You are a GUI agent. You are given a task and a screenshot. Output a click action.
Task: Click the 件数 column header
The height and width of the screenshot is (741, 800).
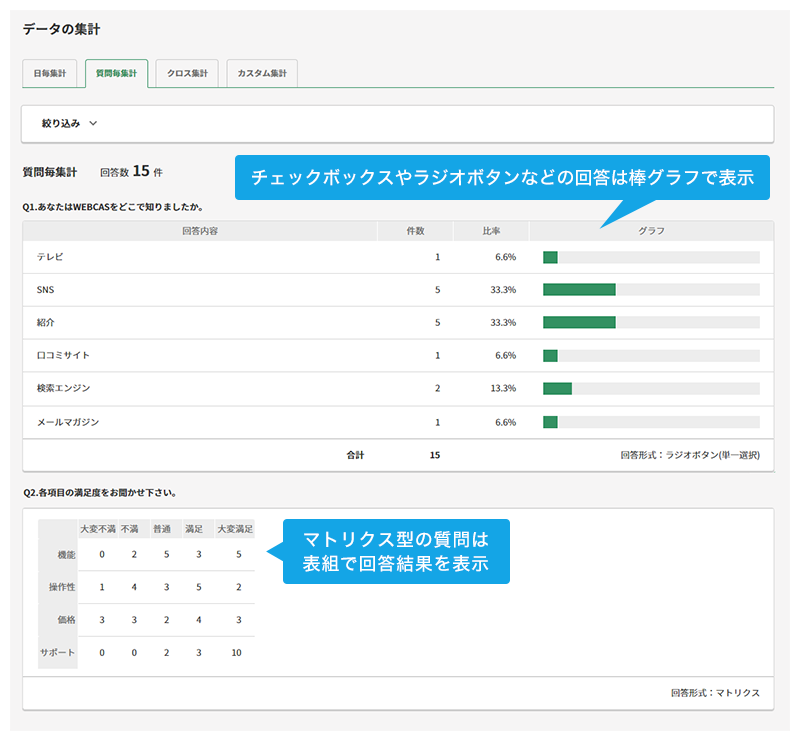tap(415, 231)
